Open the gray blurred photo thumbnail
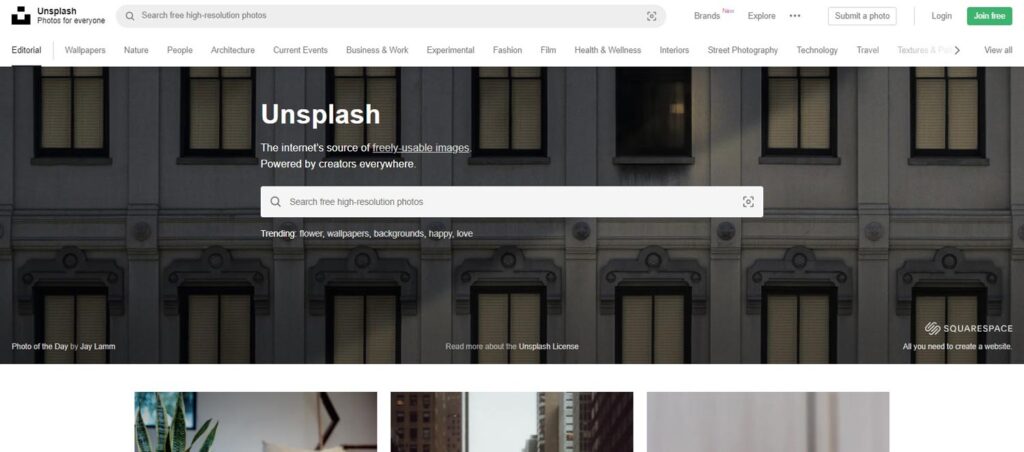 click(x=768, y=422)
